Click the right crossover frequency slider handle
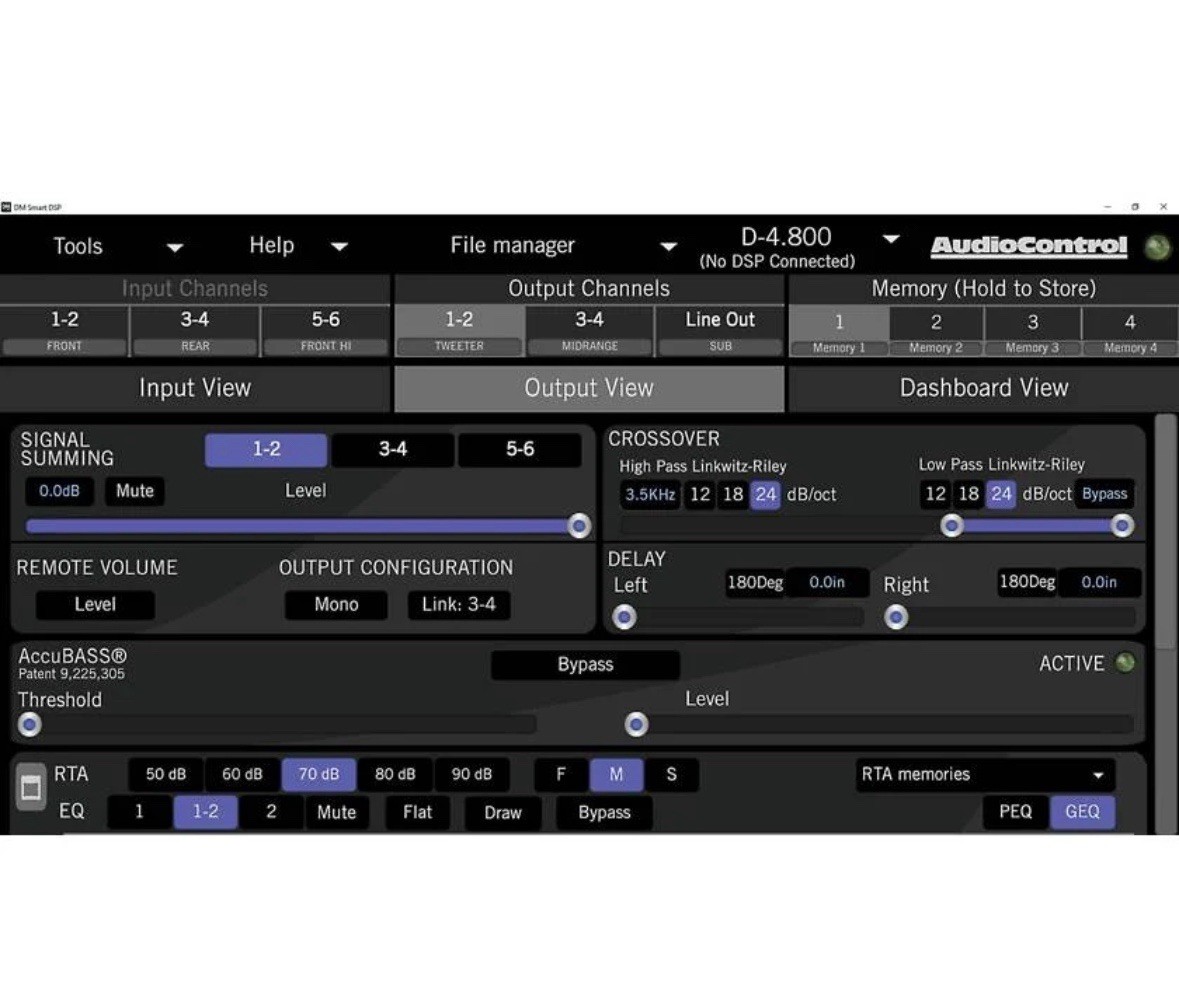 pos(1122,526)
